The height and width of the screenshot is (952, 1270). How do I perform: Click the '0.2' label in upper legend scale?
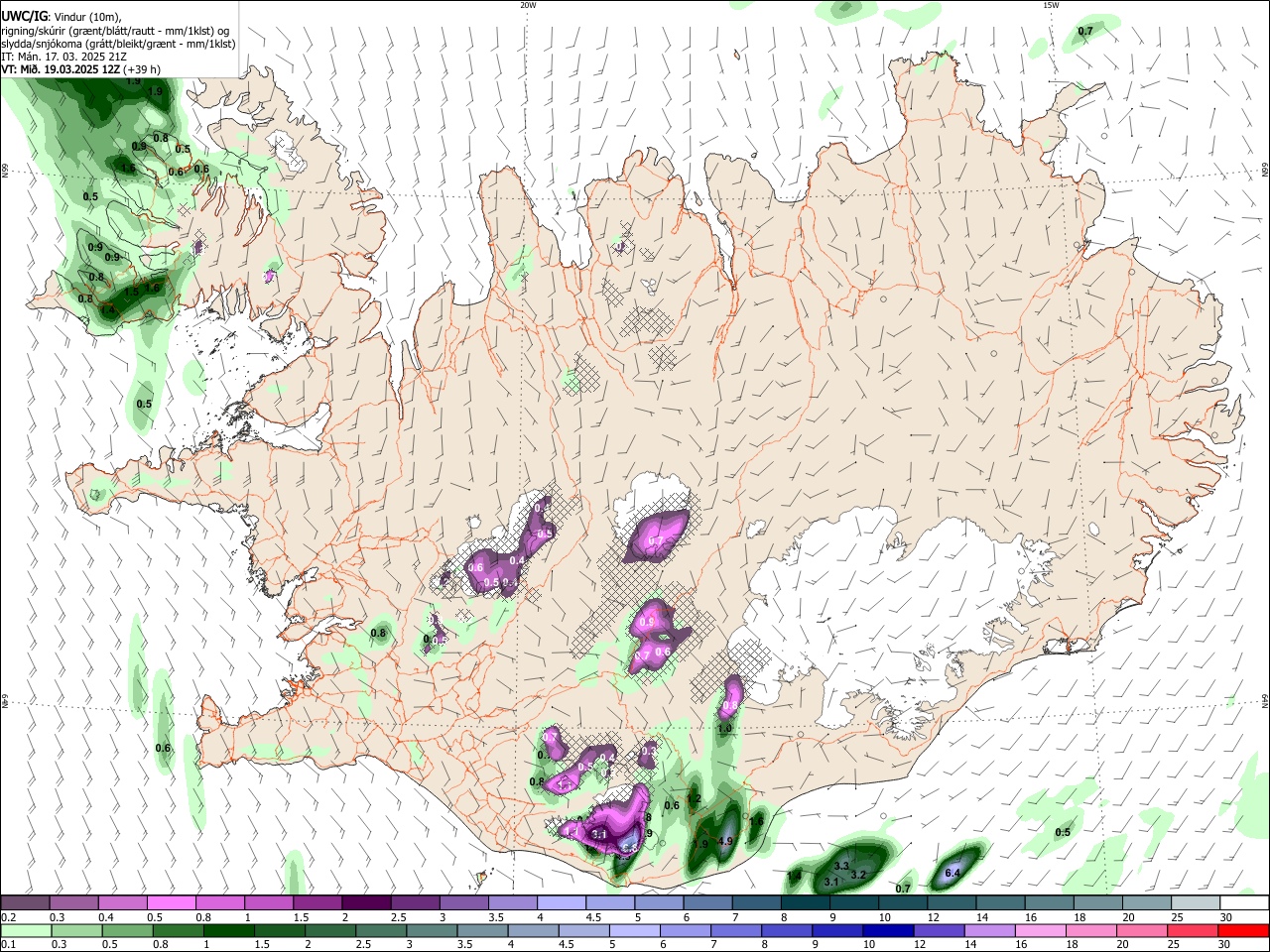(9, 917)
